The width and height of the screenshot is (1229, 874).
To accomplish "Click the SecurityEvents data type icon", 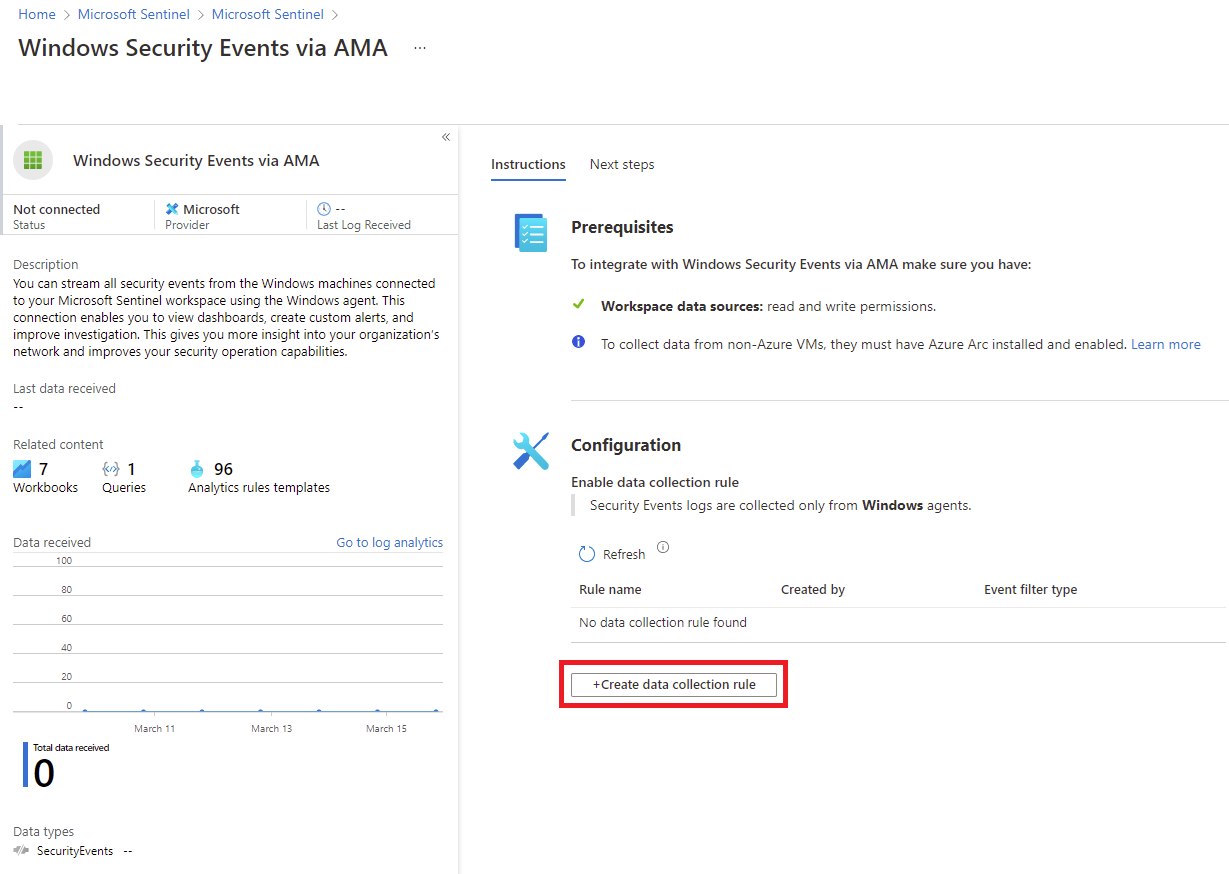I will [x=21, y=851].
